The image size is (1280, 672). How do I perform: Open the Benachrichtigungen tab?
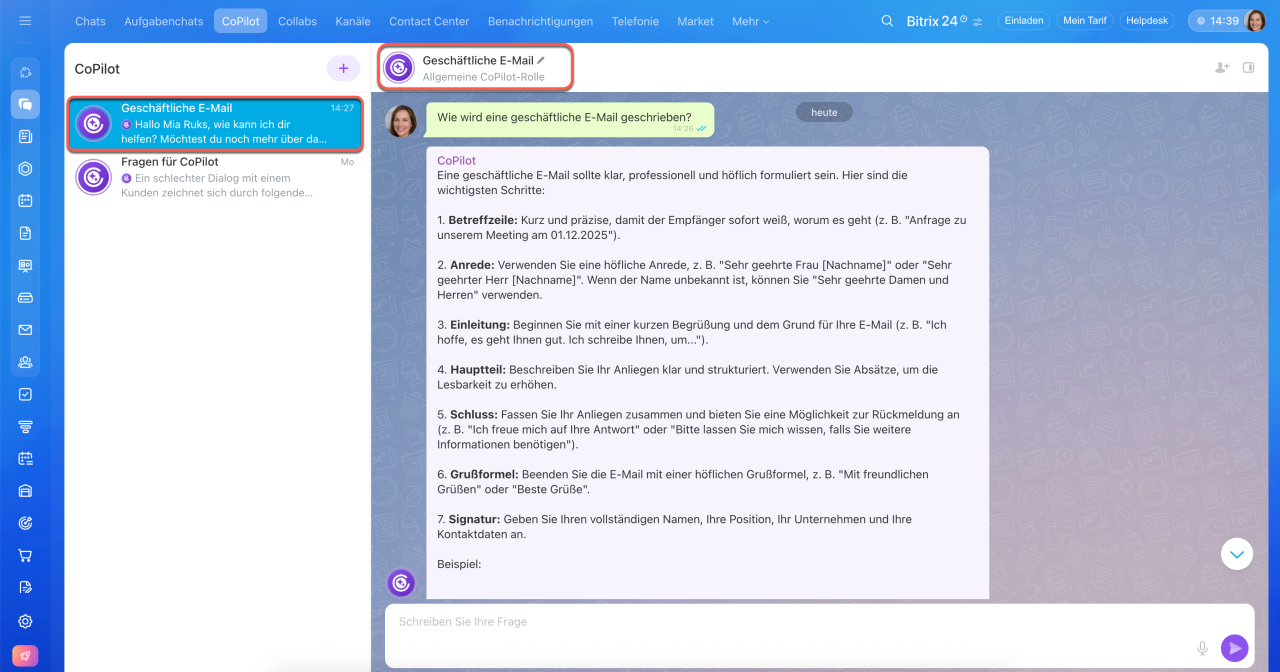tap(540, 21)
